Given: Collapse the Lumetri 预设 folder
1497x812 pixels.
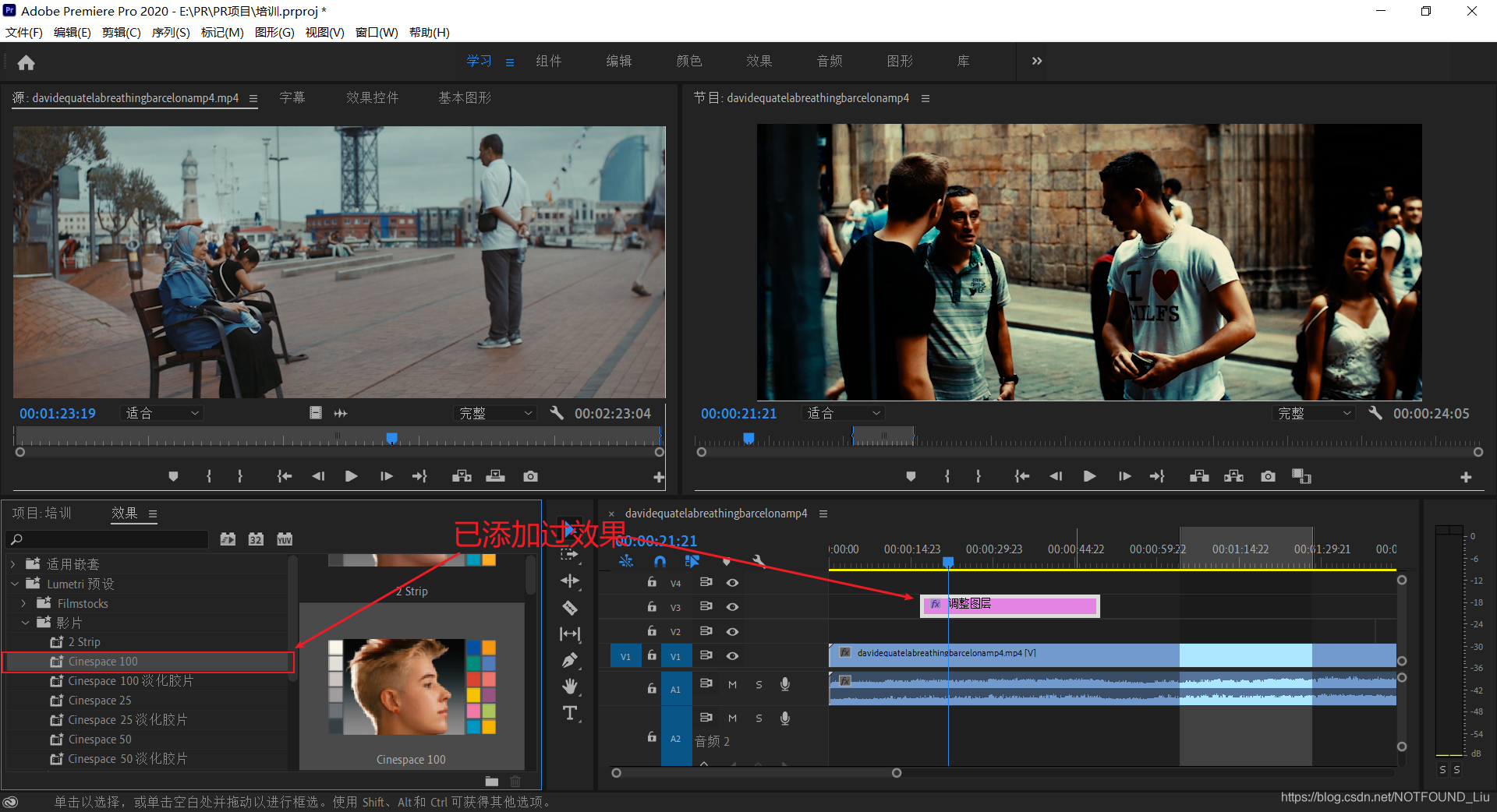Looking at the screenshot, I should pos(14,584).
